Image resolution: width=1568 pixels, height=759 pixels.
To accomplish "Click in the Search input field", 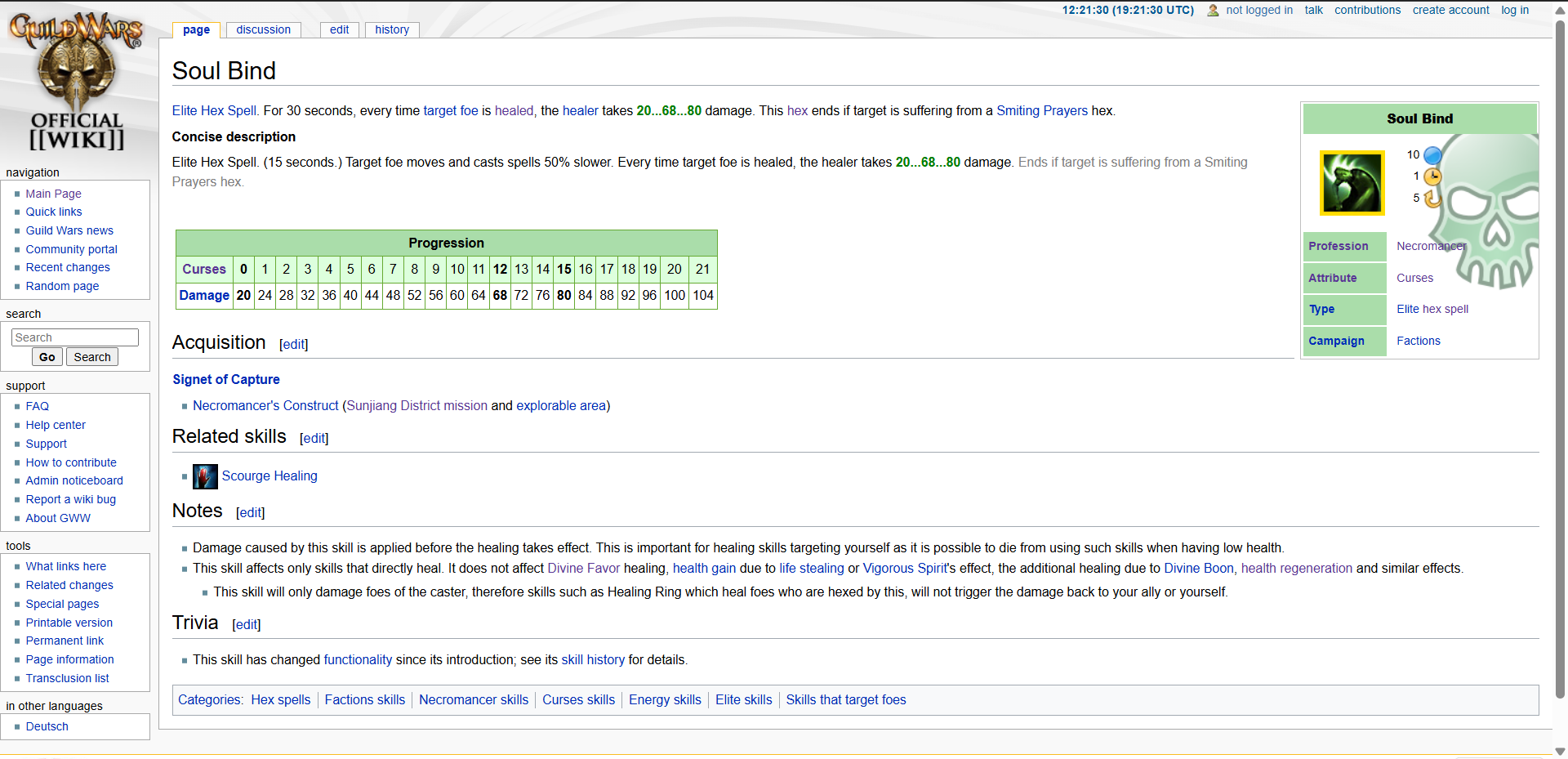I will (75, 337).
